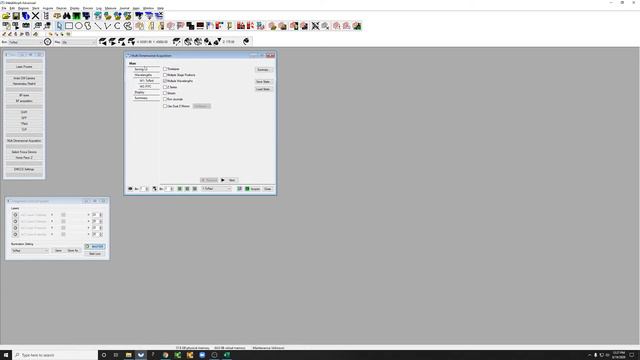The image size is (640, 360).
Task: Toggle the fourth laser on/off button
Action: tap(16, 234)
